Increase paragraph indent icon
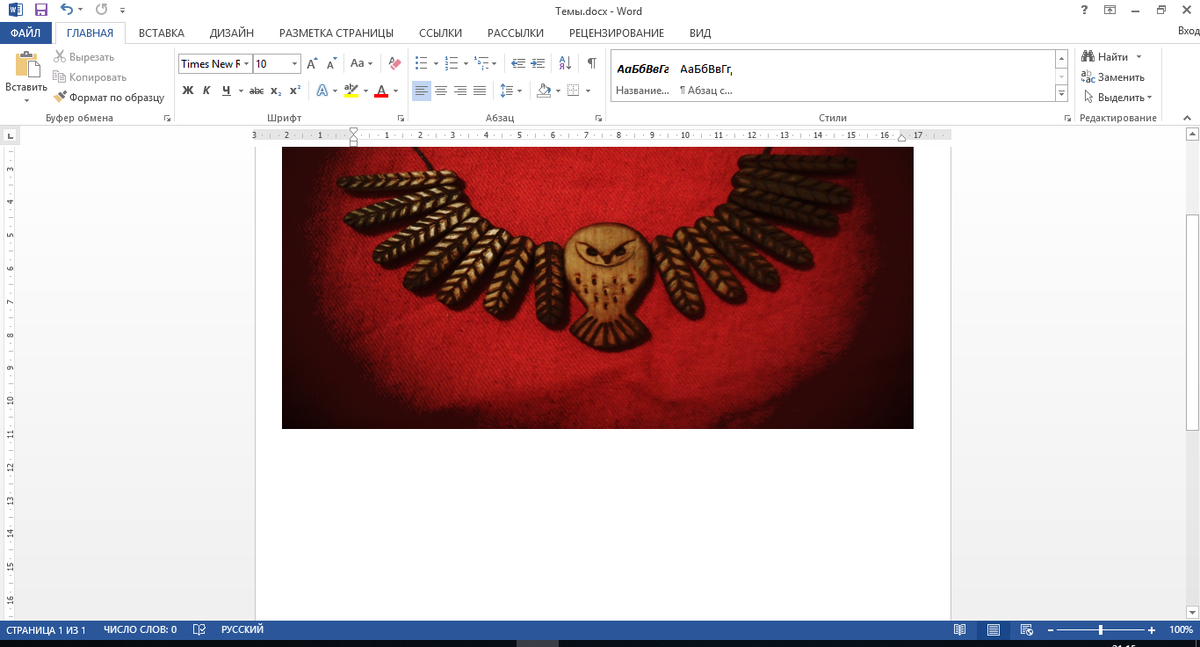This screenshot has height=647, width=1200. (x=538, y=63)
